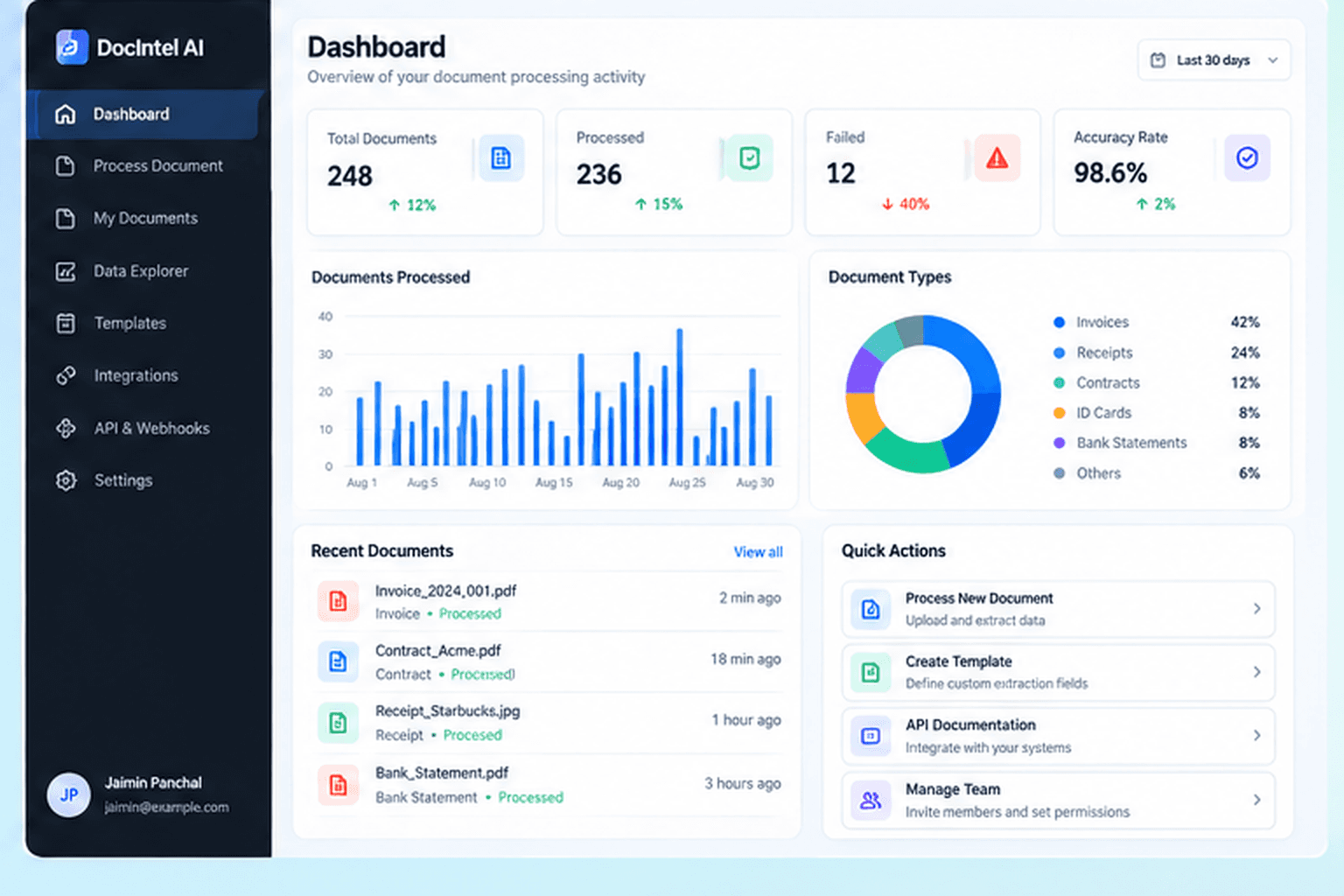Go to the Dashboard menu item
This screenshot has width=1344, height=896.
146,115
